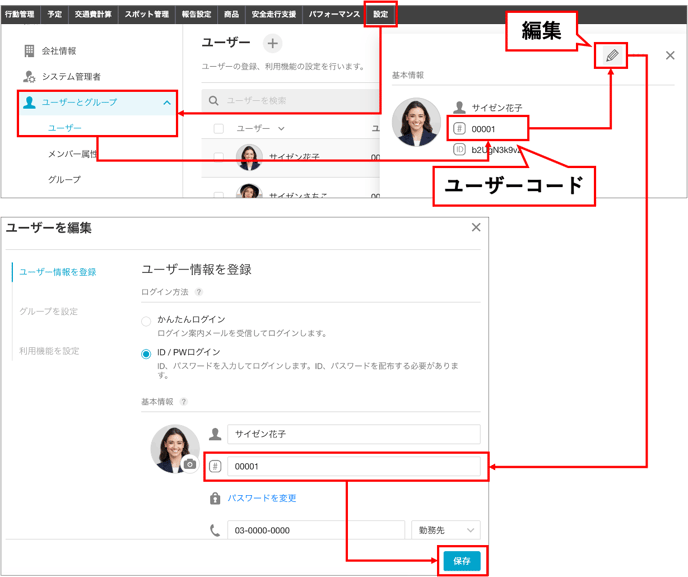The width and height of the screenshot is (688, 577).
Task: Click the pencil edit icon in detail panel
Action: pyautogui.click(x=612, y=55)
